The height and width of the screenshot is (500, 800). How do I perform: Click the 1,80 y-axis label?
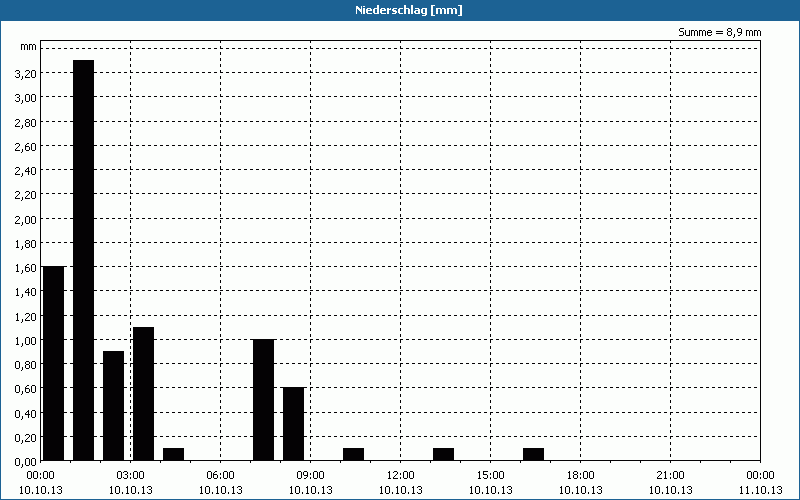coord(26,244)
